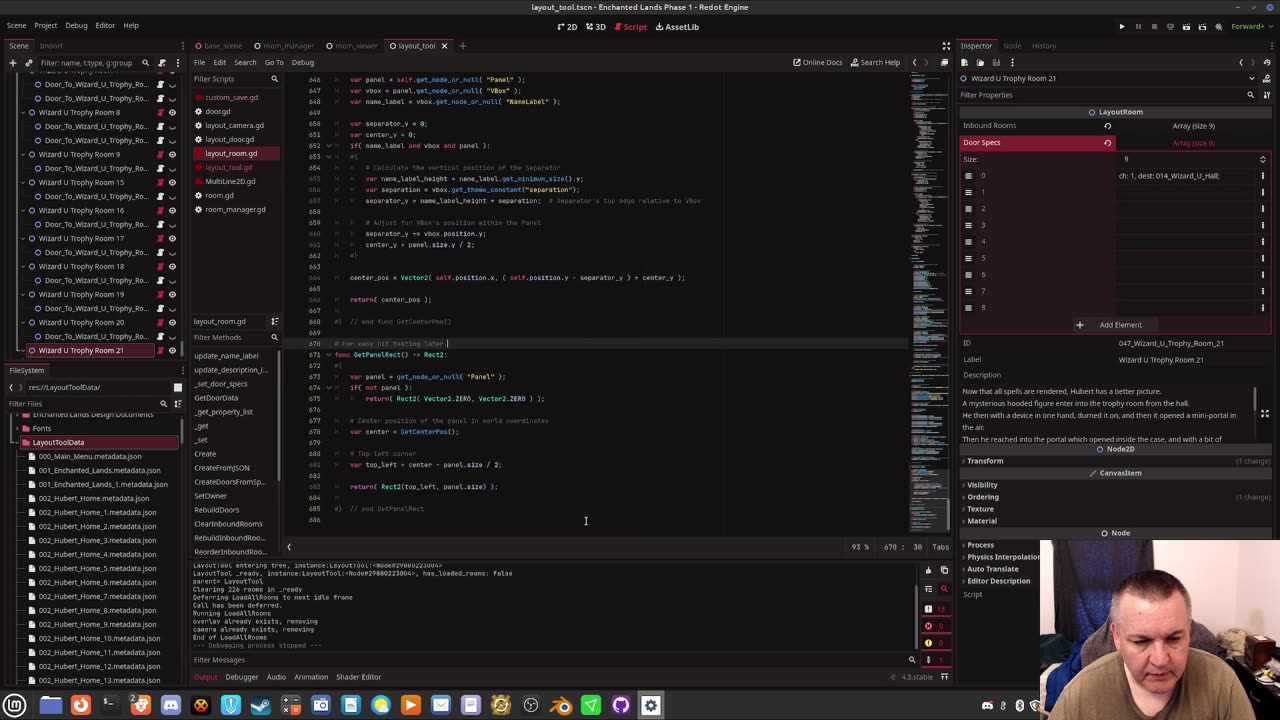Image resolution: width=1280 pixels, height=720 pixels.
Task: Switch to the room_manager scene tab
Action: pos(284,46)
